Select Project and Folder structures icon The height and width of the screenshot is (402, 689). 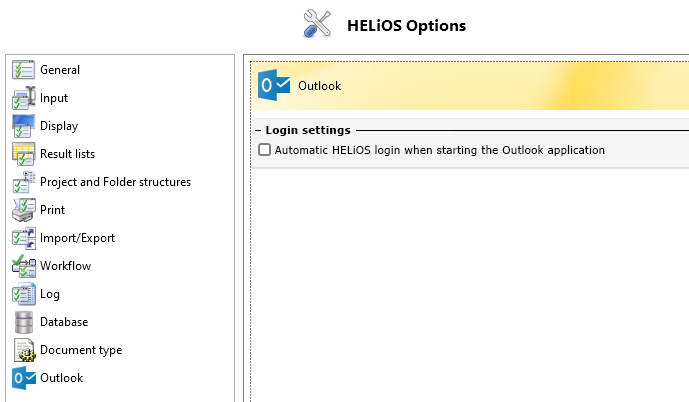click(23, 182)
